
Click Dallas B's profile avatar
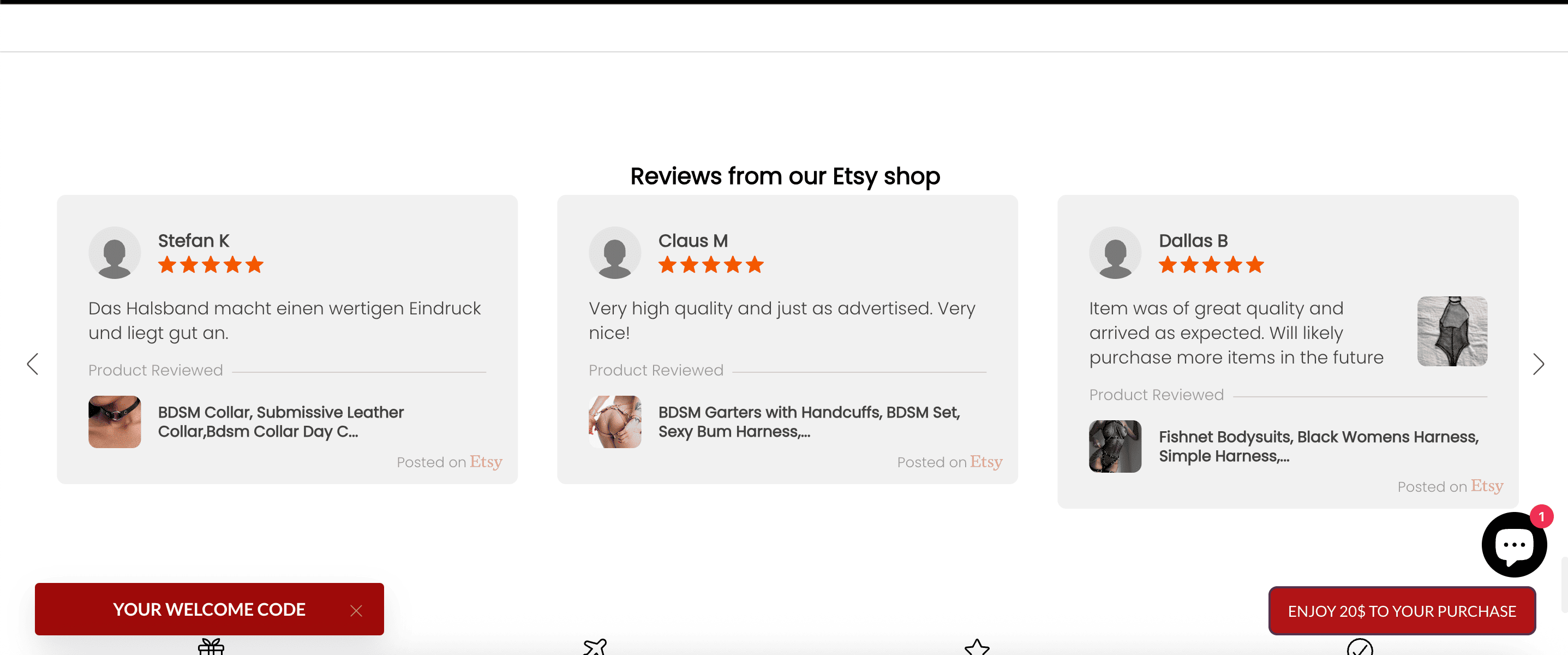point(1115,252)
